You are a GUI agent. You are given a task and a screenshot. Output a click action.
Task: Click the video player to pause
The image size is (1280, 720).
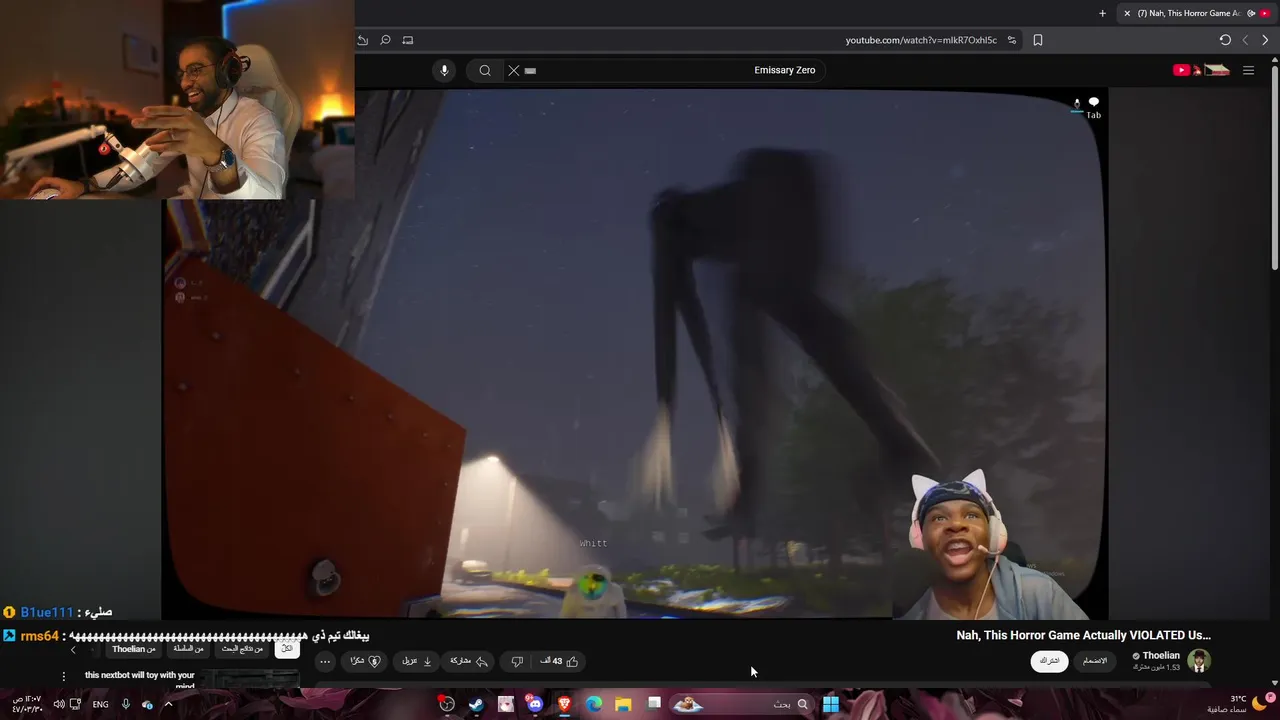coord(635,355)
